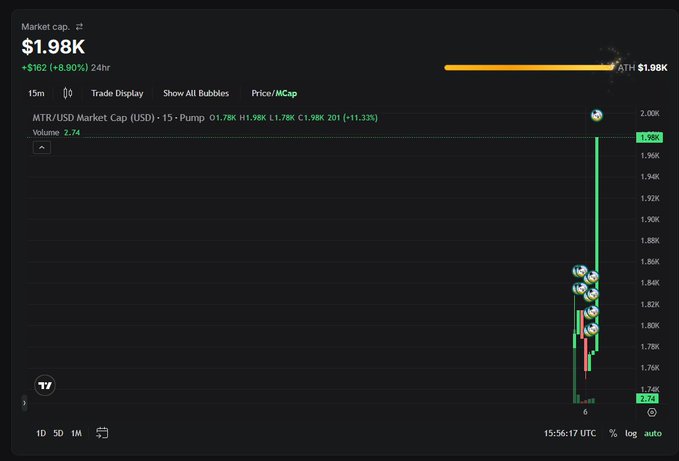Screen dimensions: 679x461
Task: Select the 2.74 volume label
Action: 647,399
